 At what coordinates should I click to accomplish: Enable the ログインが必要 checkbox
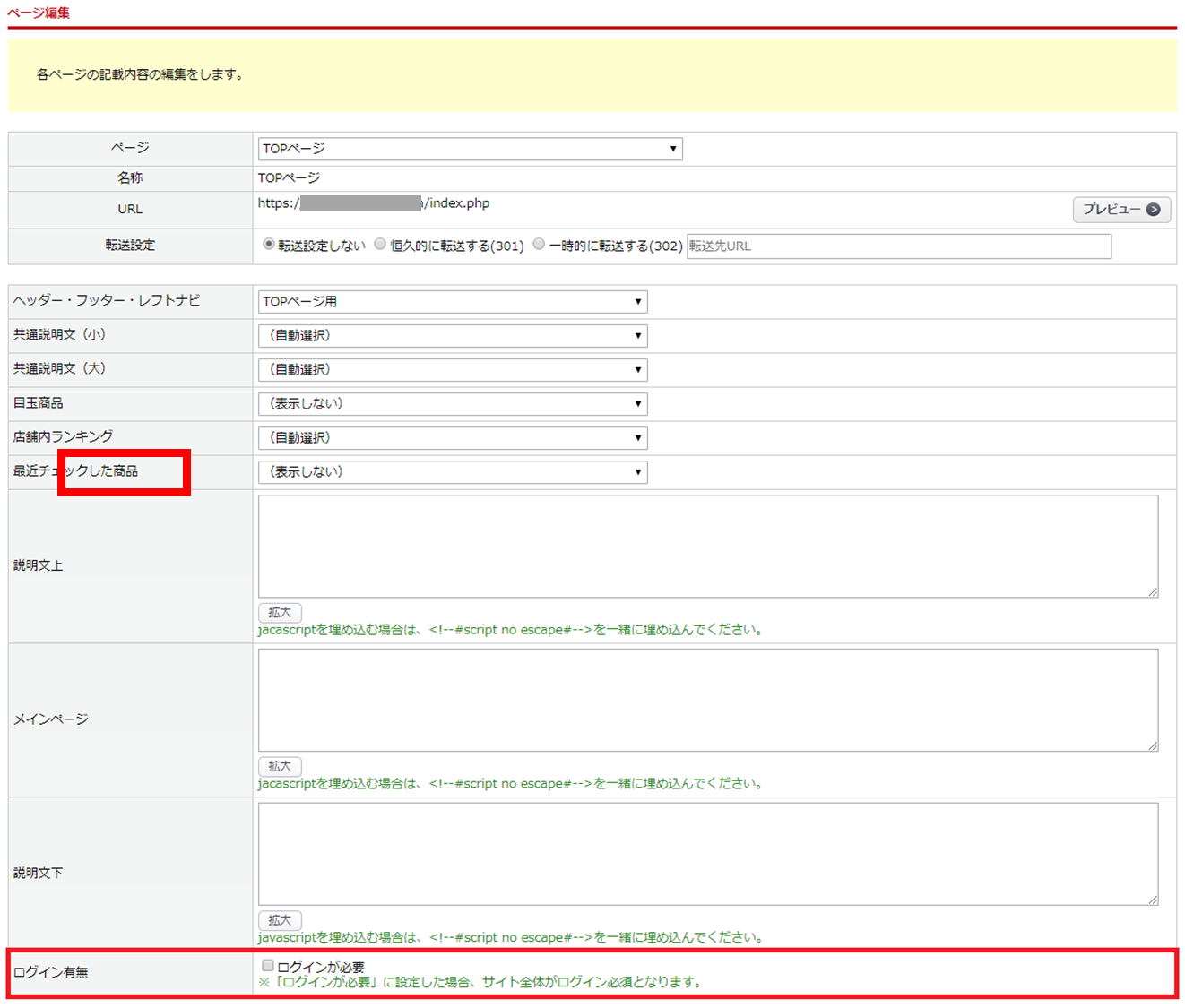pyautogui.click(x=268, y=966)
